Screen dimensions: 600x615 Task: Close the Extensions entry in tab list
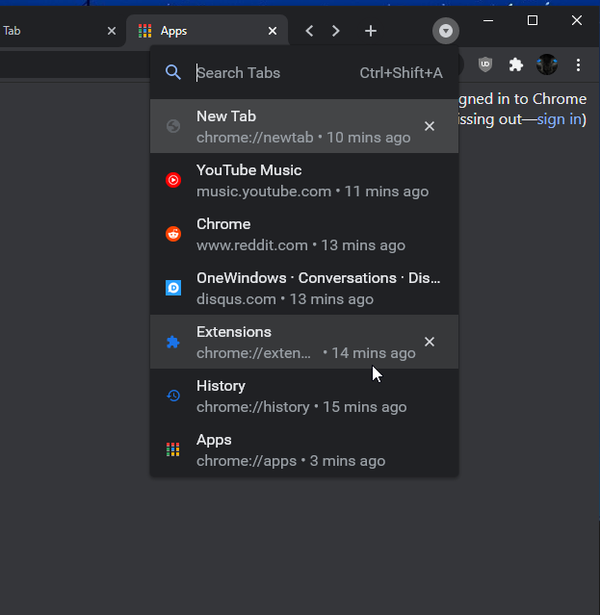pos(429,342)
